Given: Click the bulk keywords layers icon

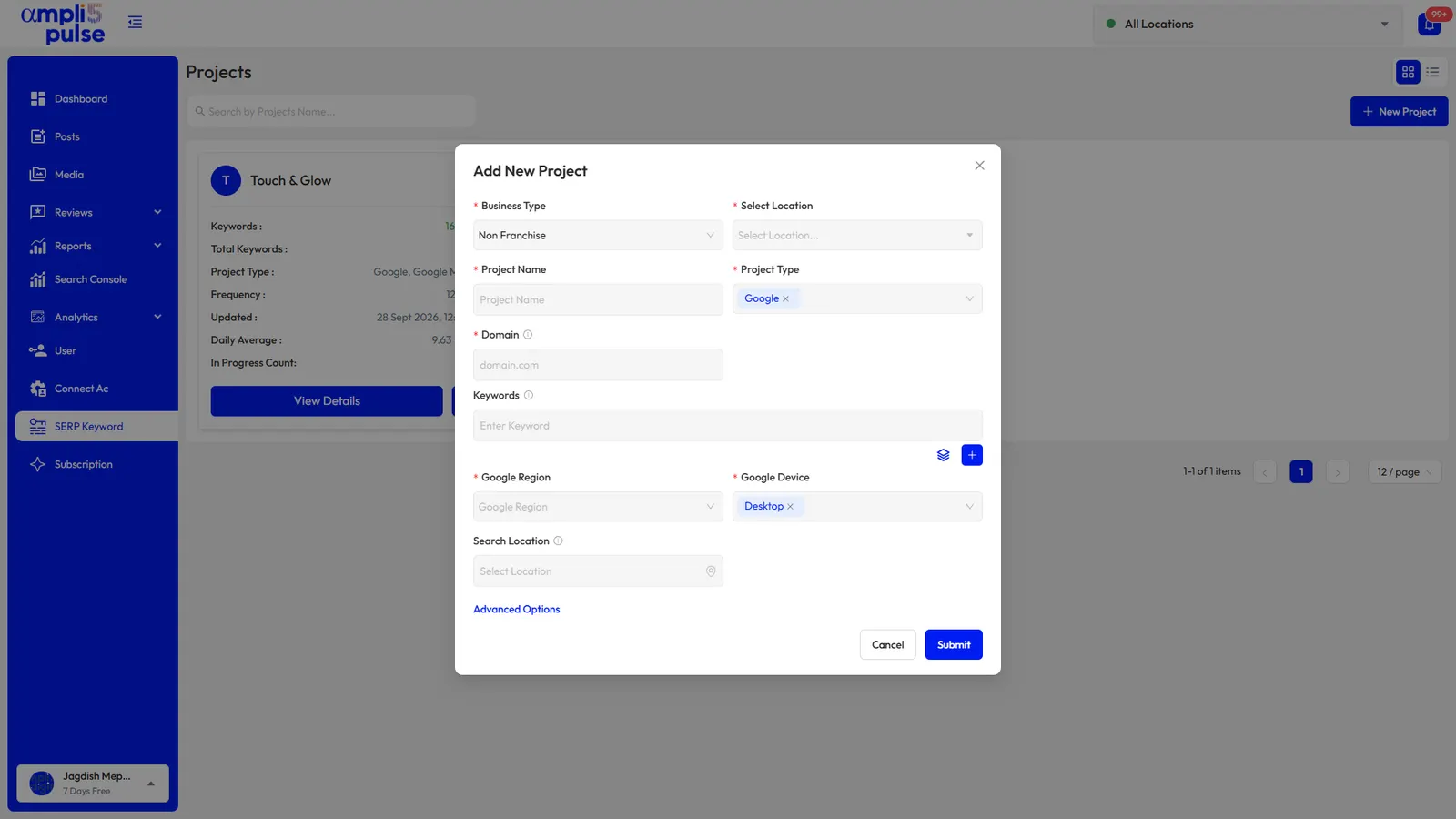Looking at the screenshot, I should click(x=943, y=455).
